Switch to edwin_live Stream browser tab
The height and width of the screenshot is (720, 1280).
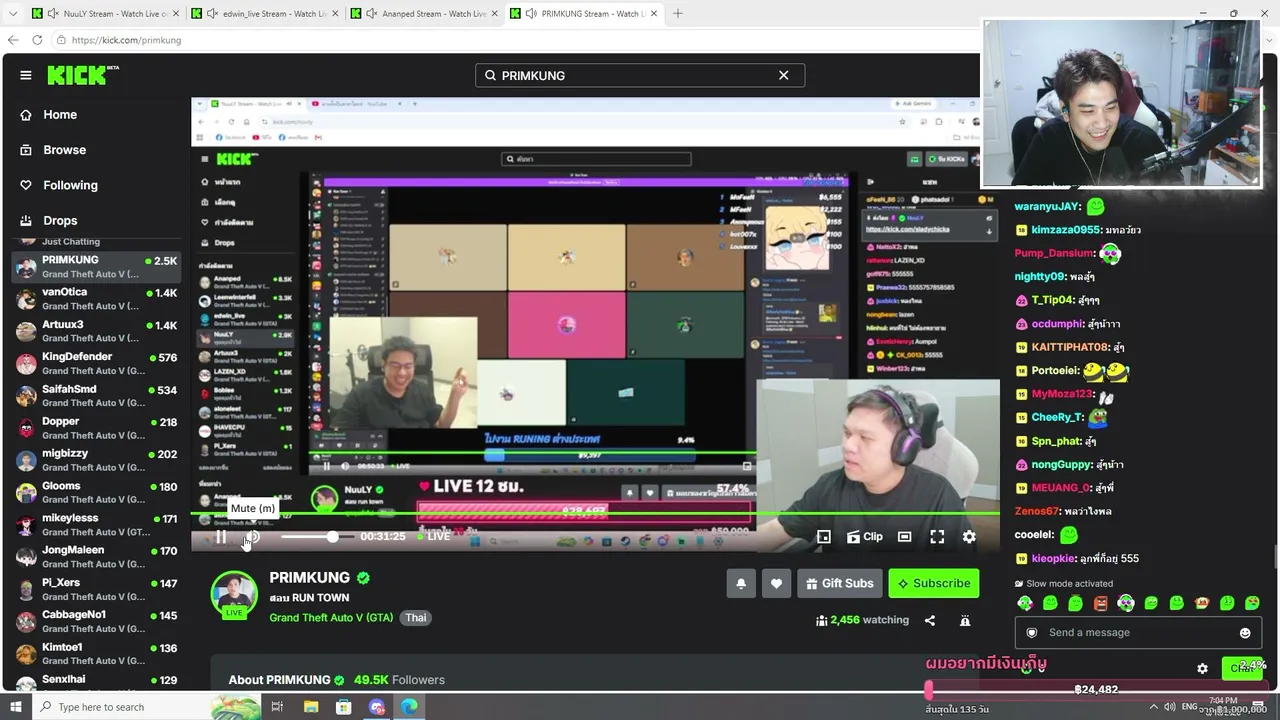pyautogui.click(x=263, y=14)
